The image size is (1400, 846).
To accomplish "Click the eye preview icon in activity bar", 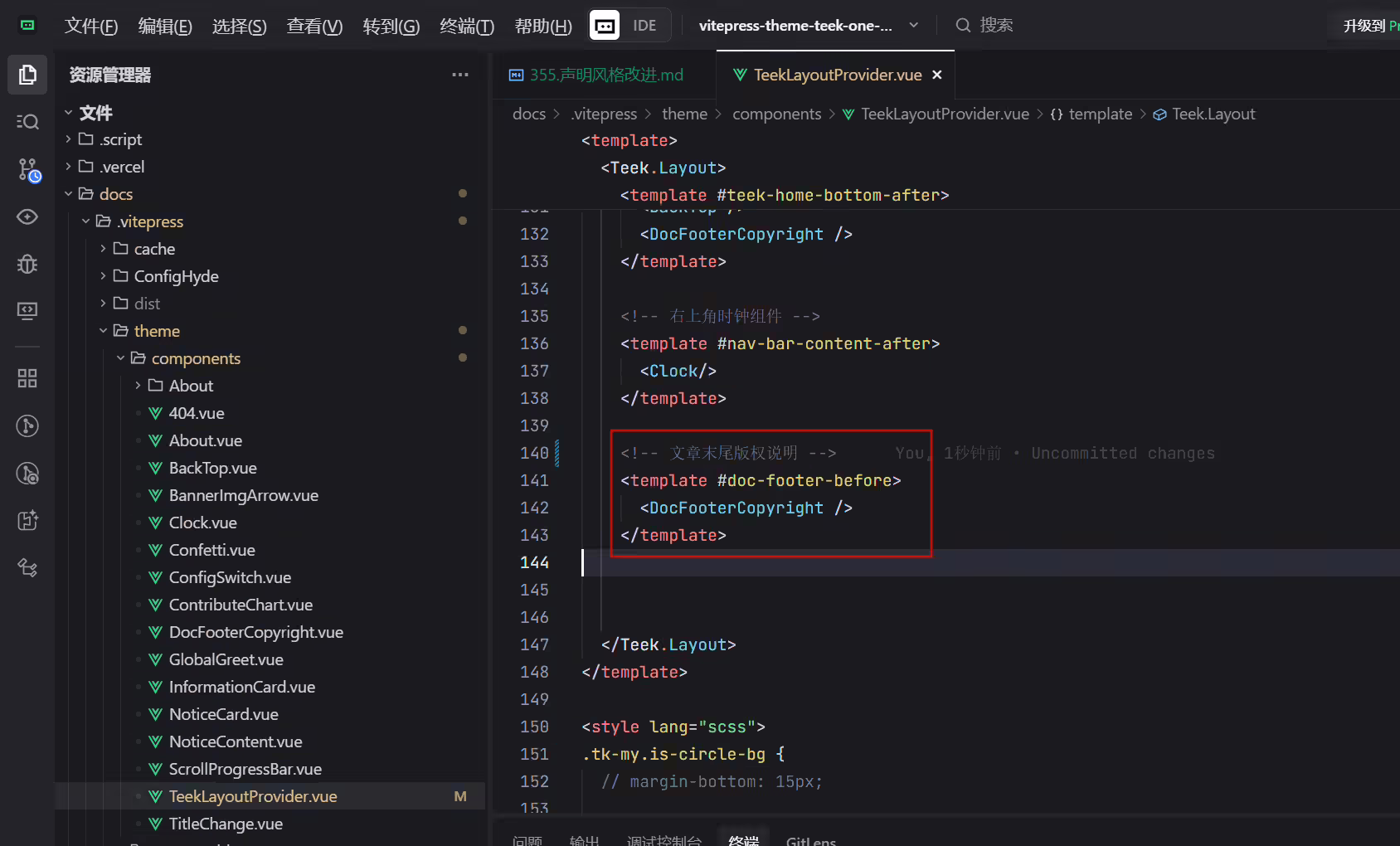I will tap(27, 216).
